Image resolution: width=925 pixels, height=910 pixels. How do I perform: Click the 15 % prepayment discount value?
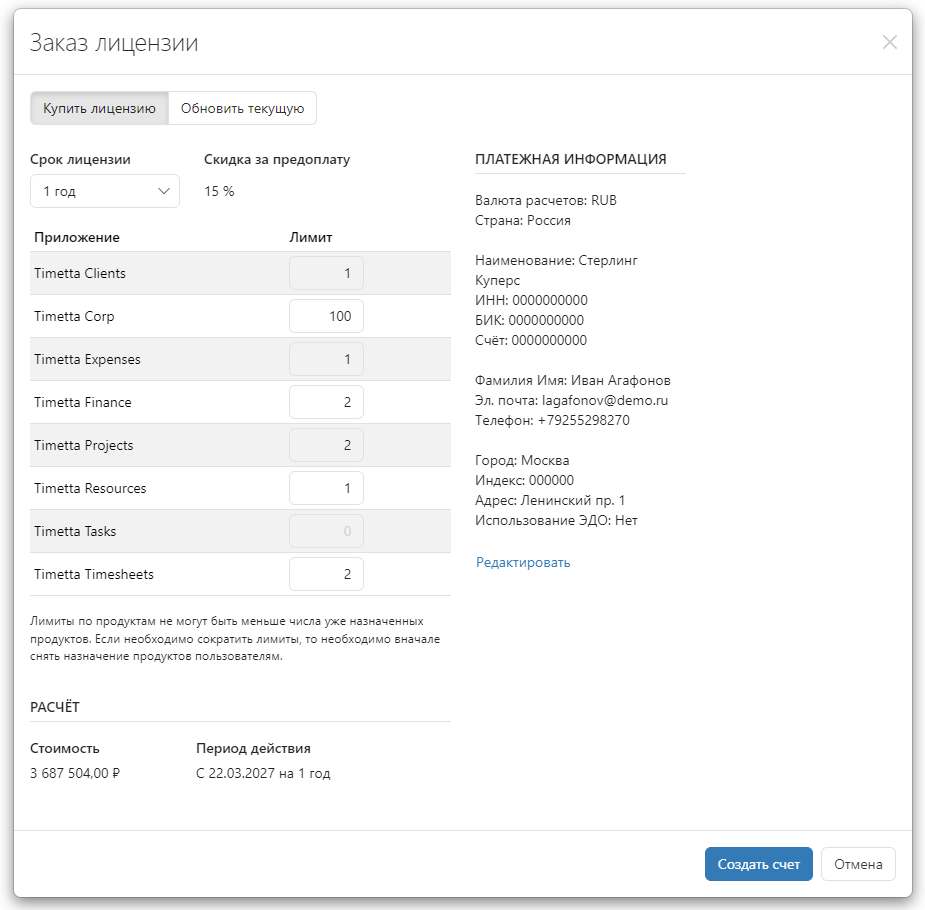[219, 191]
